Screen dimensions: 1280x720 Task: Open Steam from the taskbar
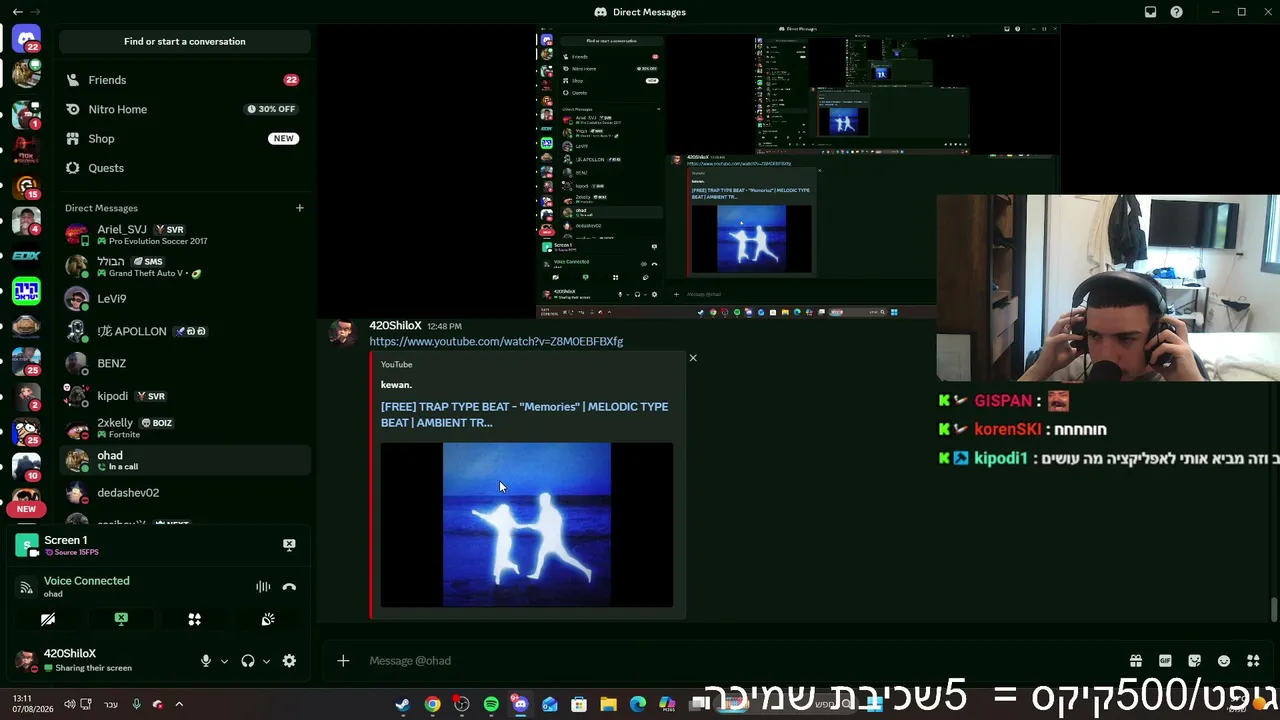pos(402,705)
